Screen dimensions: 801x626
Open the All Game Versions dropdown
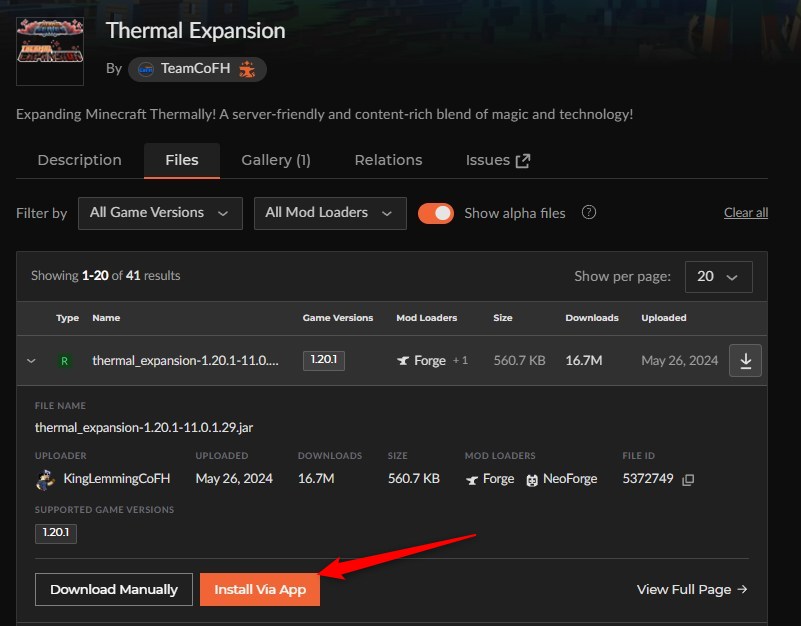tap(160, 213)
